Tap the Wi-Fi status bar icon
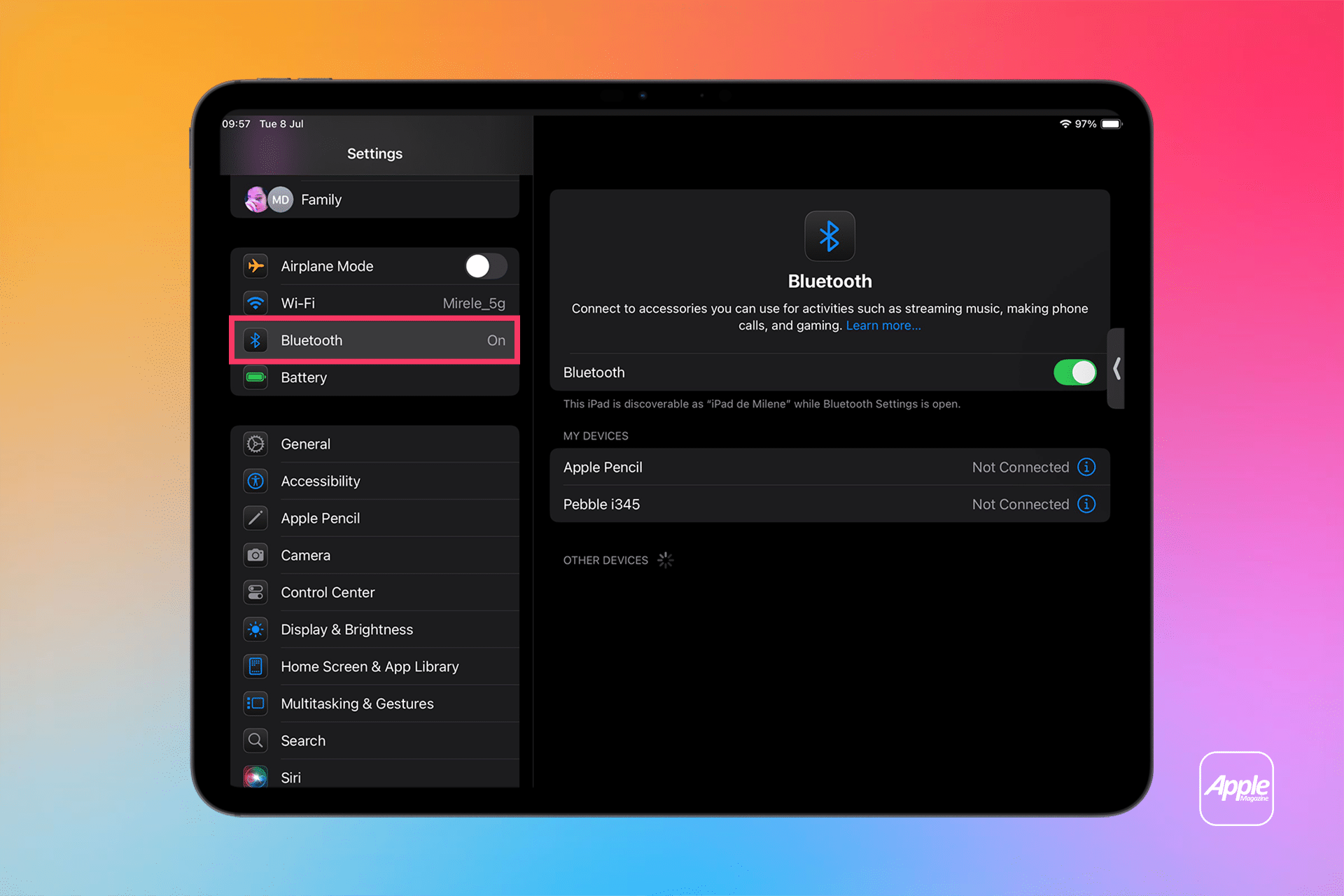The height and width of the screenshot is (896, 1344). point(1065,124)
